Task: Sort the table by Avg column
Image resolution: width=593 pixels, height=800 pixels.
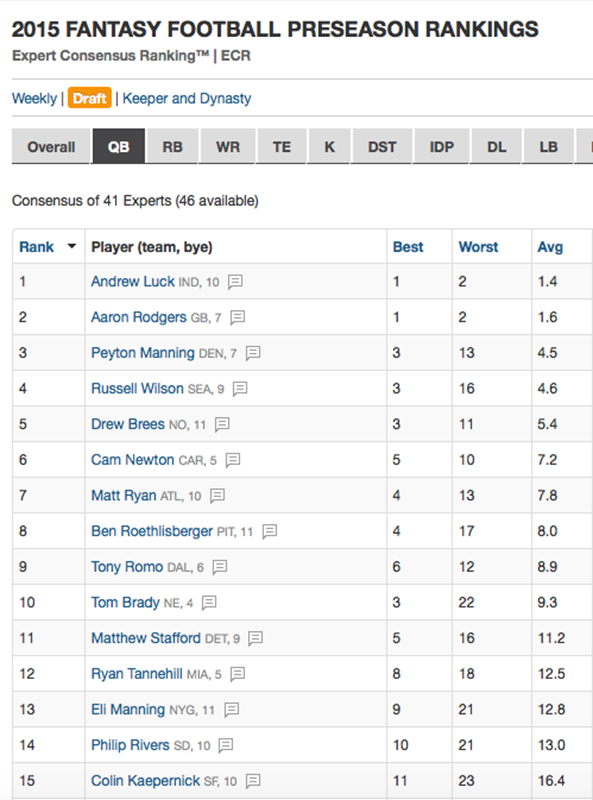Action: 550,247
